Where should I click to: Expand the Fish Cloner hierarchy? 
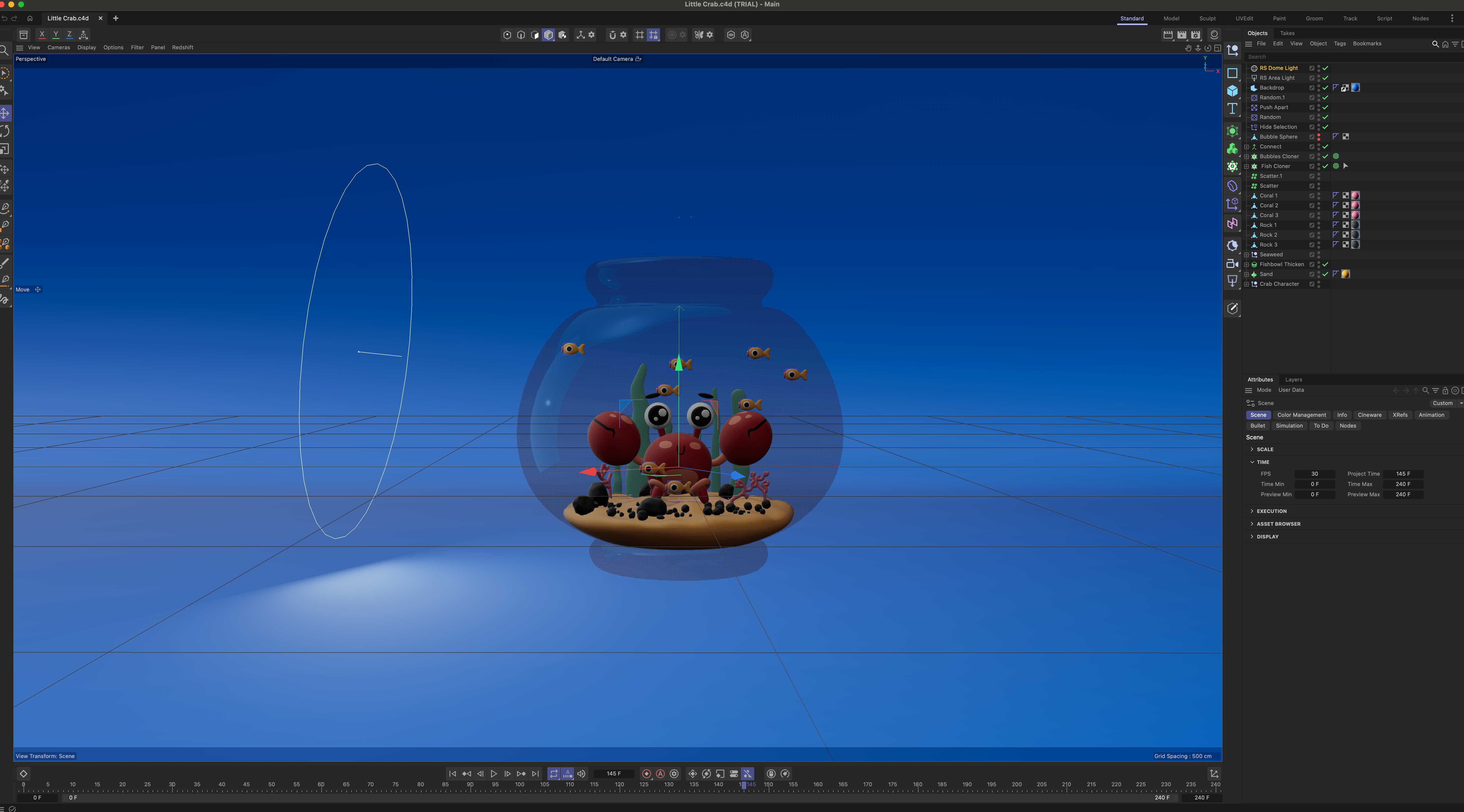point(1246,167)
